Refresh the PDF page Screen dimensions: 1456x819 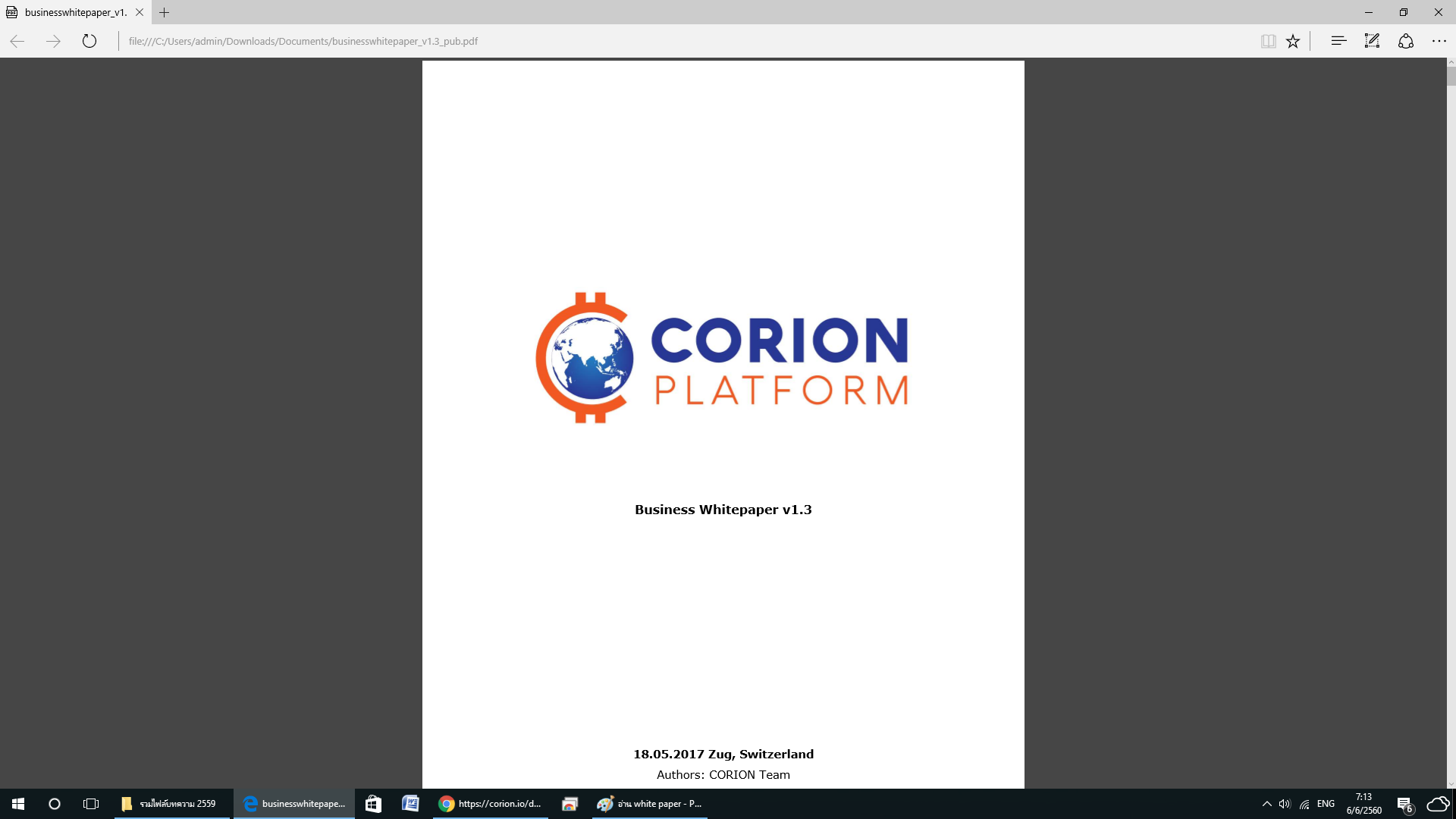pyautogui.click(x=89, y=41)
